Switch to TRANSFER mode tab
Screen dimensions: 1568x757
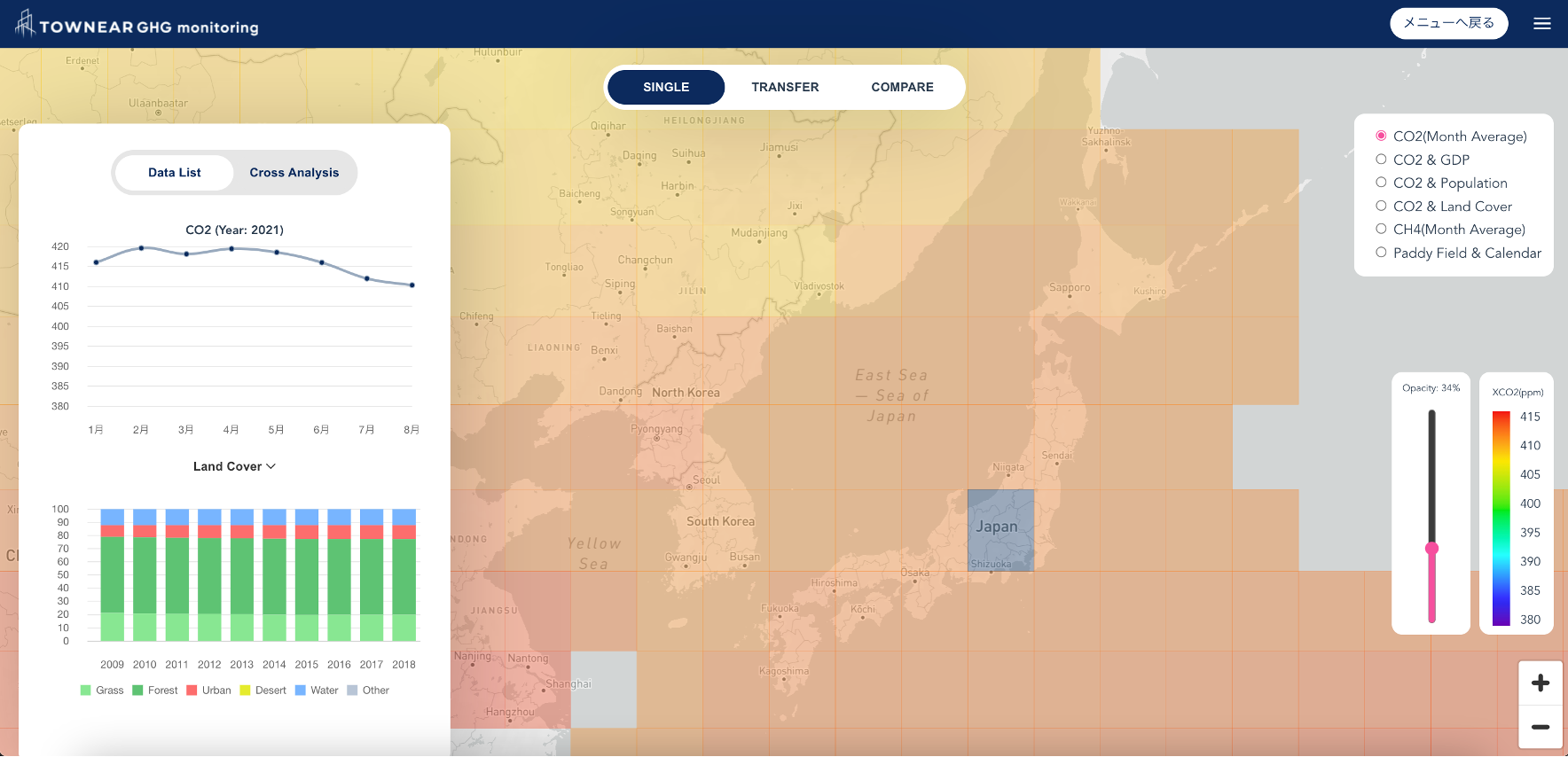point(785,87)
